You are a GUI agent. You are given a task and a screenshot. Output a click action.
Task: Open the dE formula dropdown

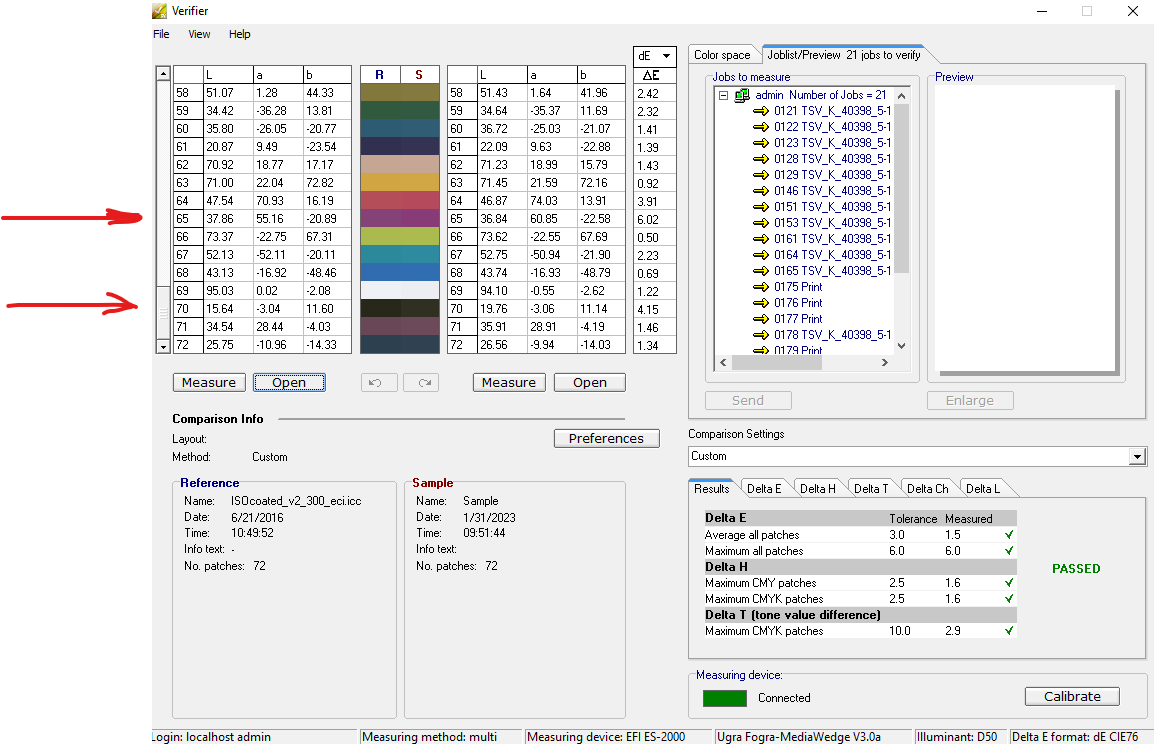pos(667,56)
